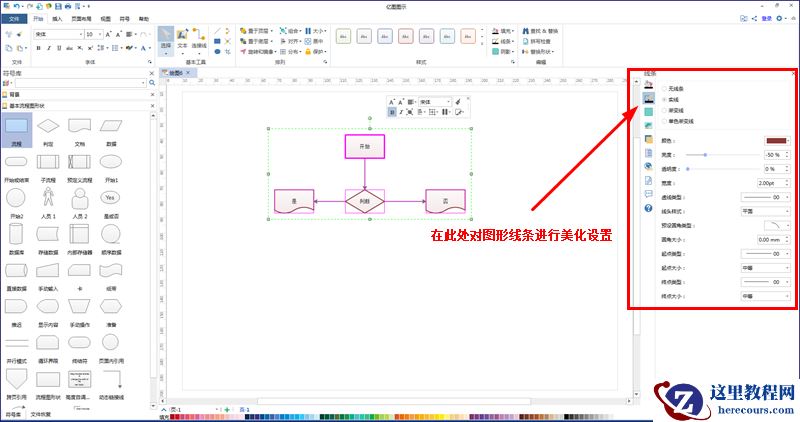Select the 判定 diamond shape in library

48,126
